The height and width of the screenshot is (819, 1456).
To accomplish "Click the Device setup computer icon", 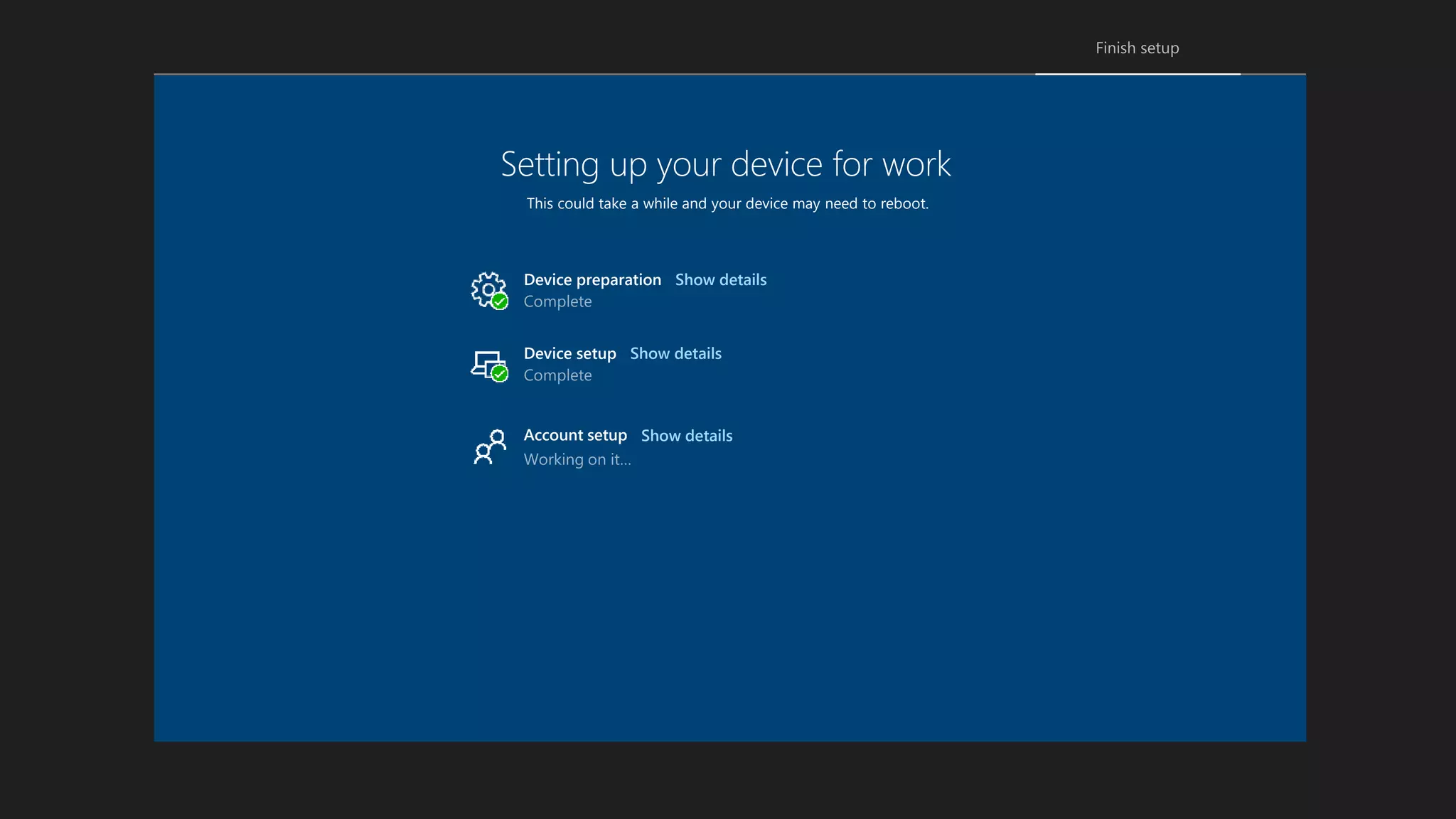I will (x=489, y=365).
